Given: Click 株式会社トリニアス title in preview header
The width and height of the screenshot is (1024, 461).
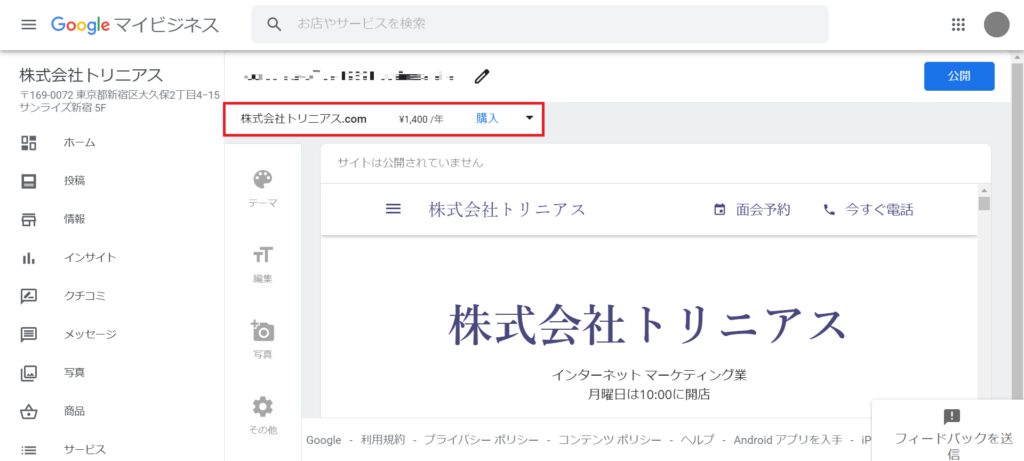Looking at the screenshot, I should (x=507, y=210).
